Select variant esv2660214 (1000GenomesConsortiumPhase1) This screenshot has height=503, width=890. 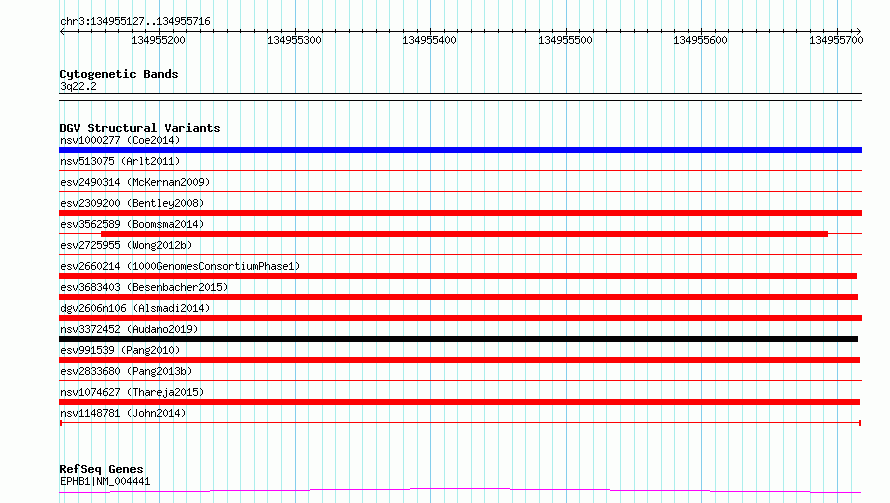[x=180, y=266]
